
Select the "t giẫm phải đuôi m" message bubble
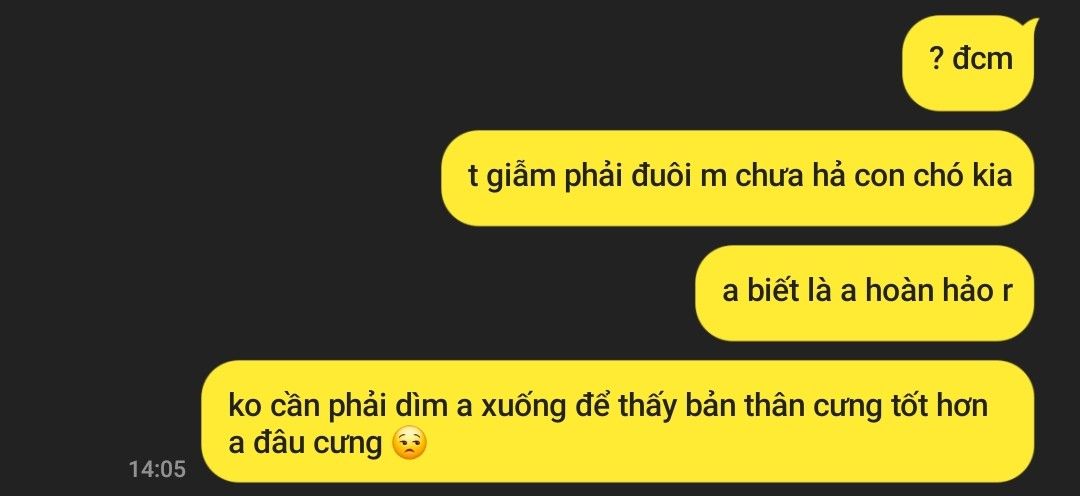coord(738,178)
